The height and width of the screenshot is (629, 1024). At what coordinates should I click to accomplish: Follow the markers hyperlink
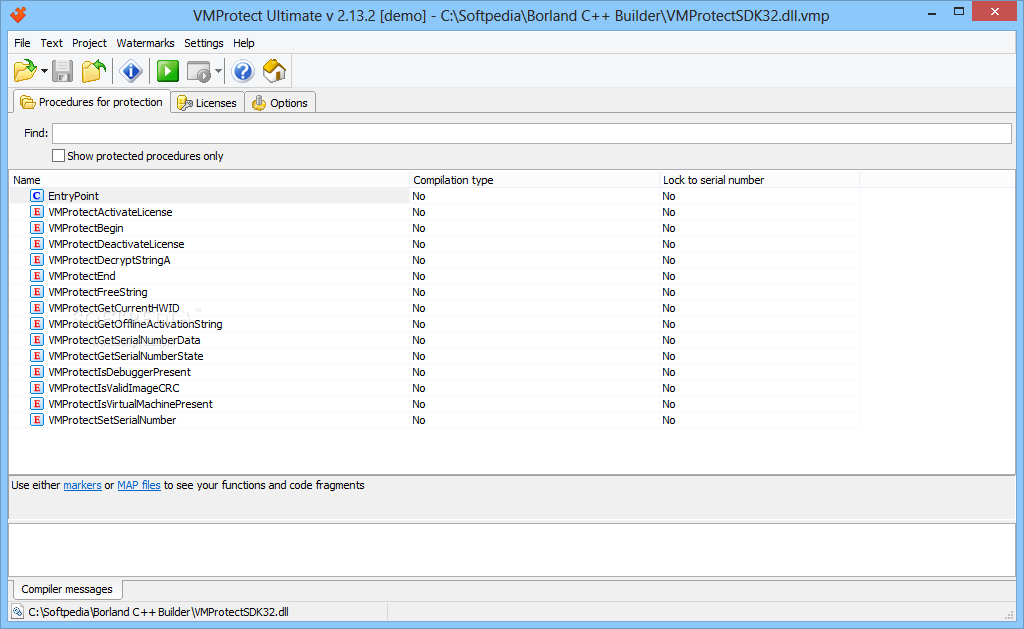pyautogui.click(x=82, y=485)
